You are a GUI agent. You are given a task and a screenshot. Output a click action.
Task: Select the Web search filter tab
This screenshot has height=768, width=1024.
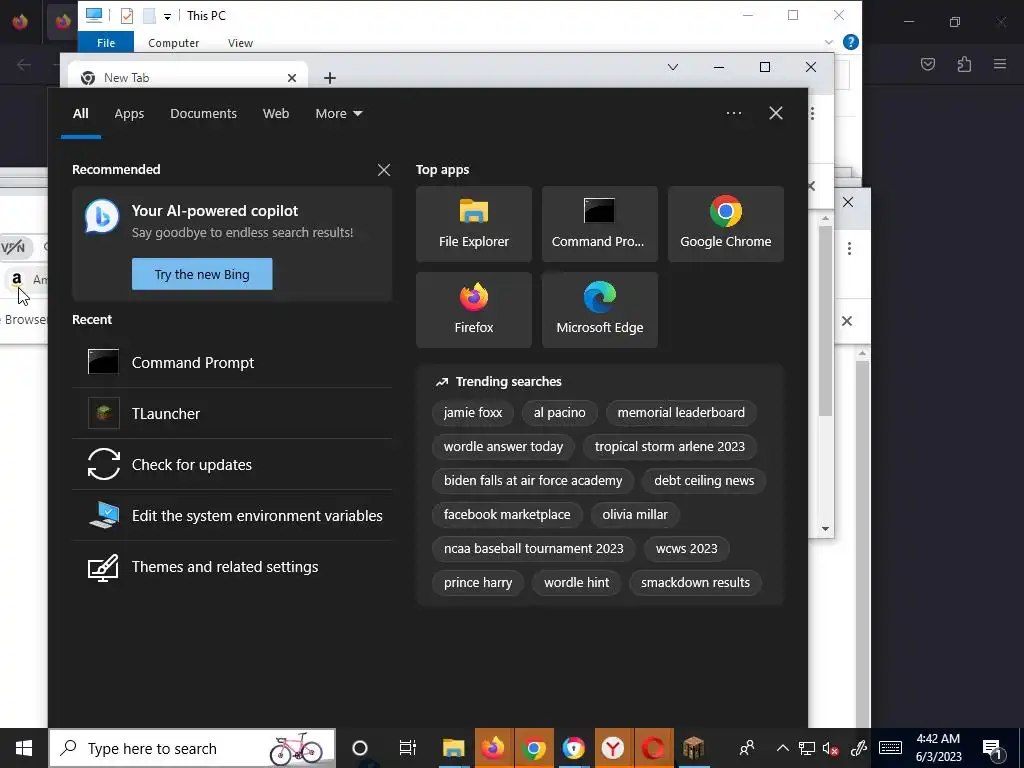coord(276,114)
